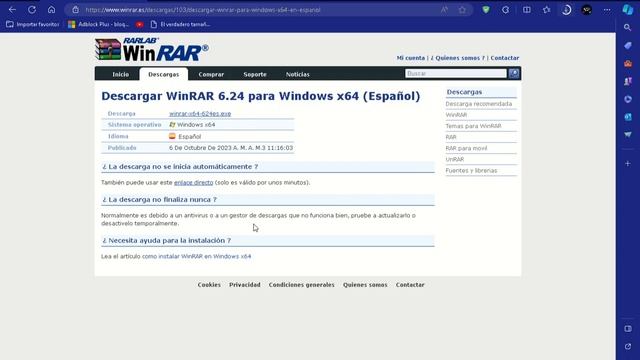Screen dimensions: 640x360
Task: Open the green shield extension icon
Action: (486, 10)
